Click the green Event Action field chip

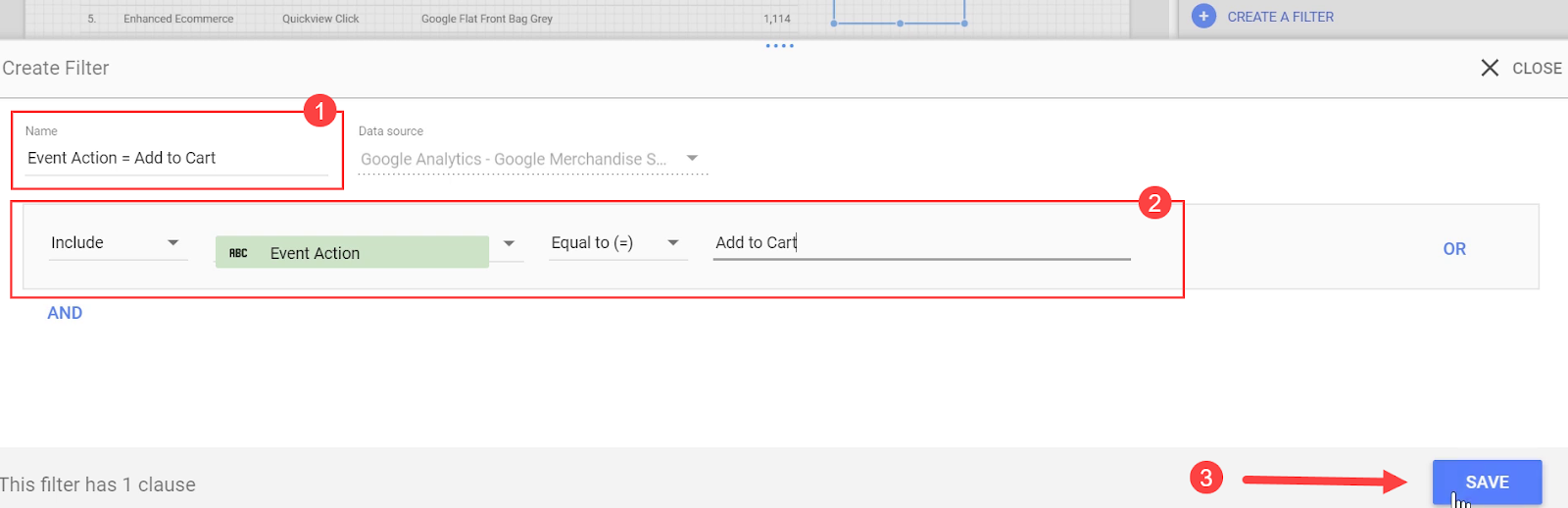[352, 252]
